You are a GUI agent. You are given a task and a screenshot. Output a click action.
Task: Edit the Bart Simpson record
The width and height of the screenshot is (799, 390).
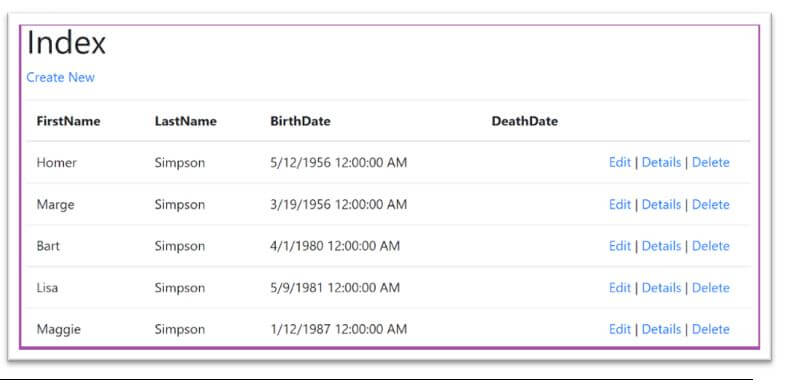pyautogui.click(x=620, y=246)
